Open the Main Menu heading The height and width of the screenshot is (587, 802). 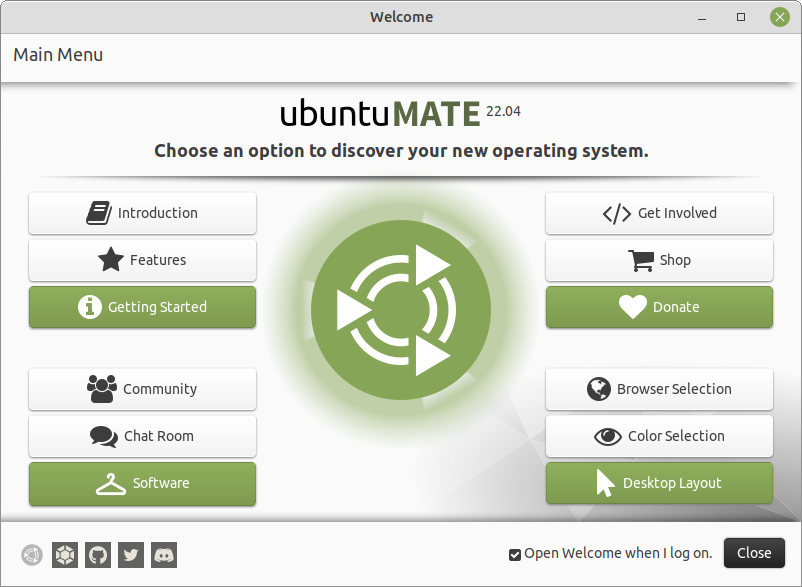click(x=57, y=55)
